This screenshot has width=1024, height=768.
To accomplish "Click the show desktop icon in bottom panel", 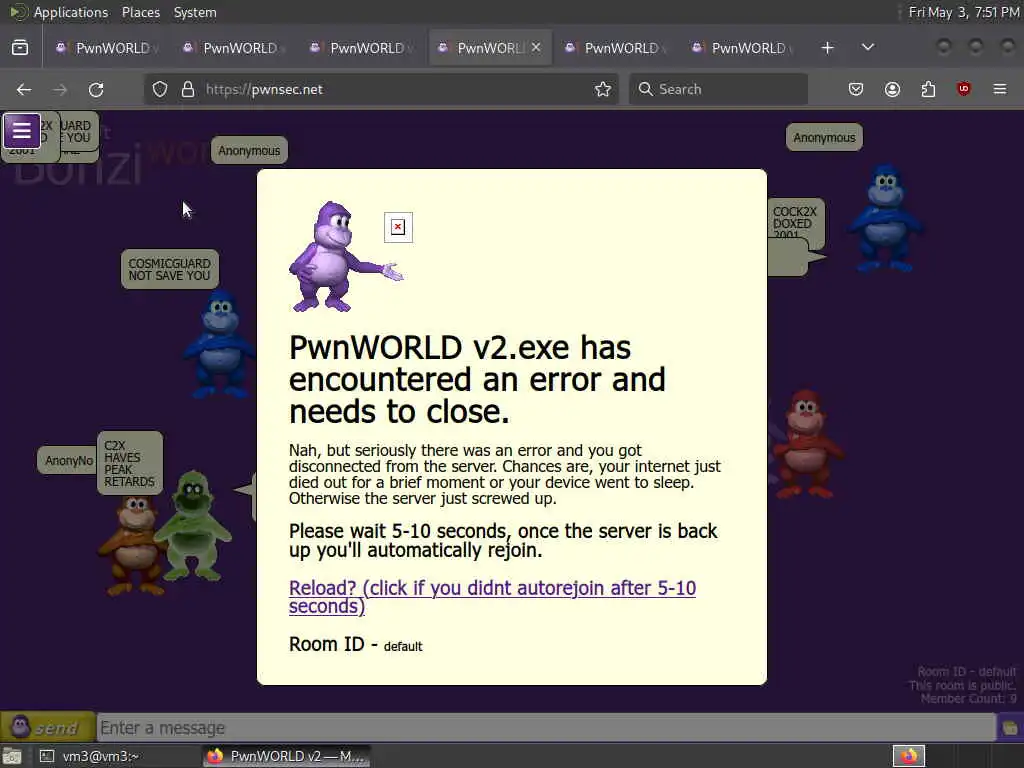I will point(12,756).
